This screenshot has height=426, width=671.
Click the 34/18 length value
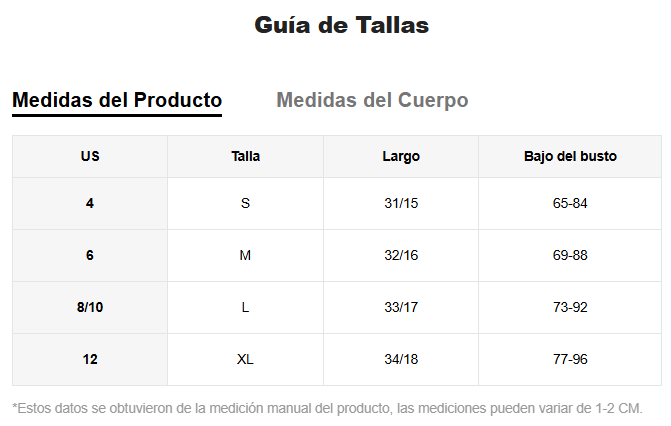tap(401, 359)
